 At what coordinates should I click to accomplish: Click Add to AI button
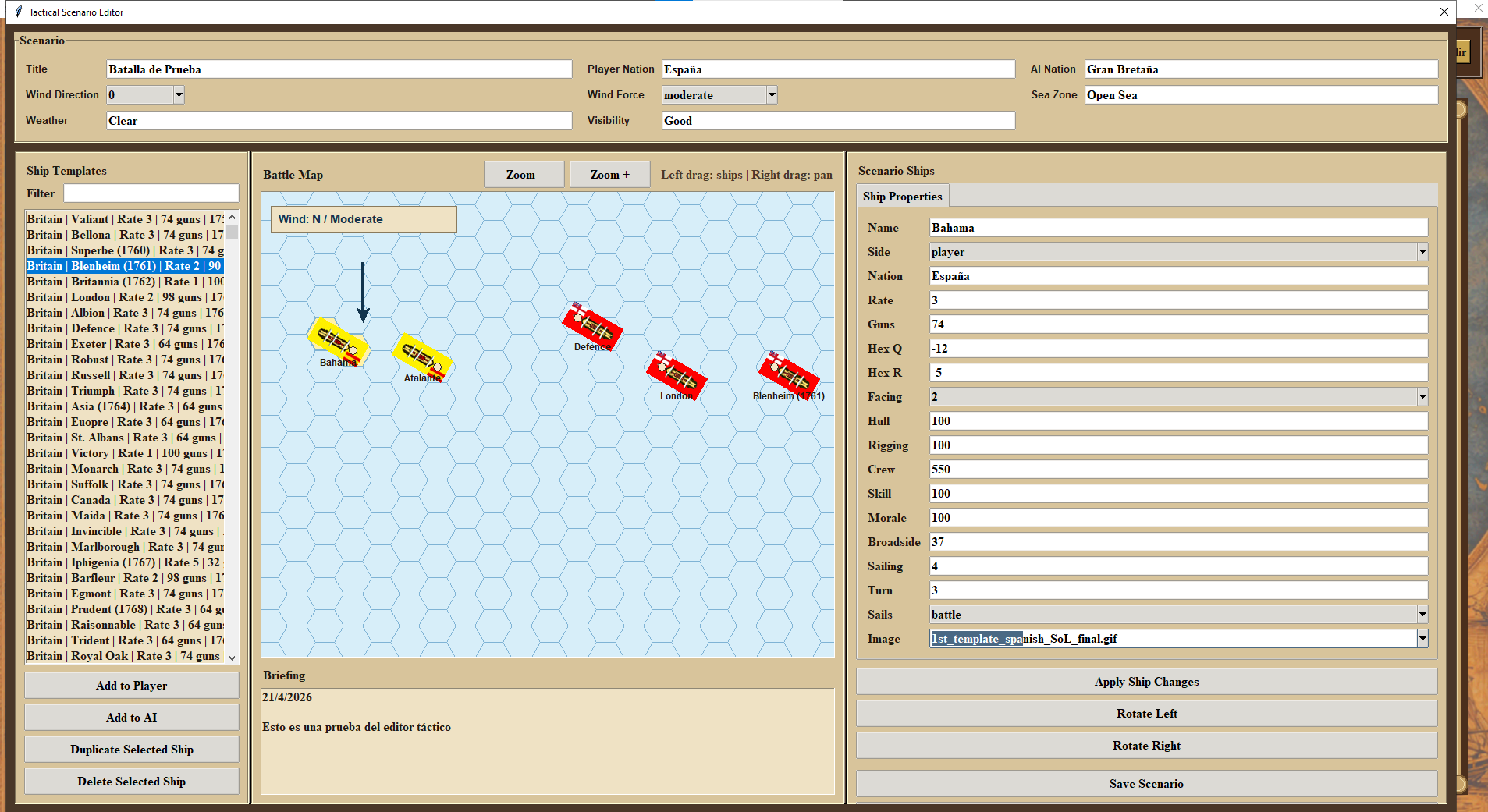131,717
